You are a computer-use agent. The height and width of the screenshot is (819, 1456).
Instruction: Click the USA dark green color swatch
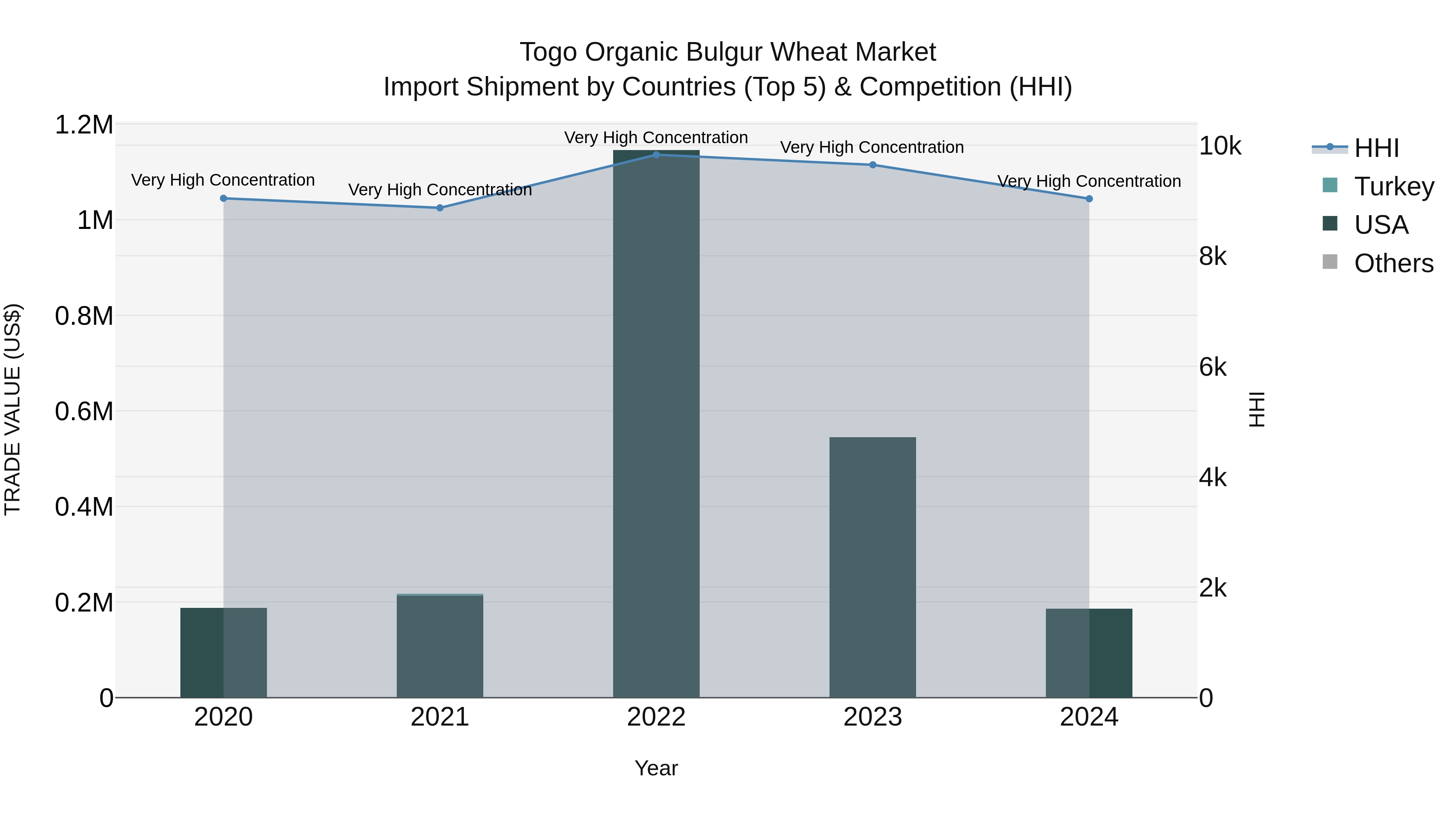pos(1330,224)
